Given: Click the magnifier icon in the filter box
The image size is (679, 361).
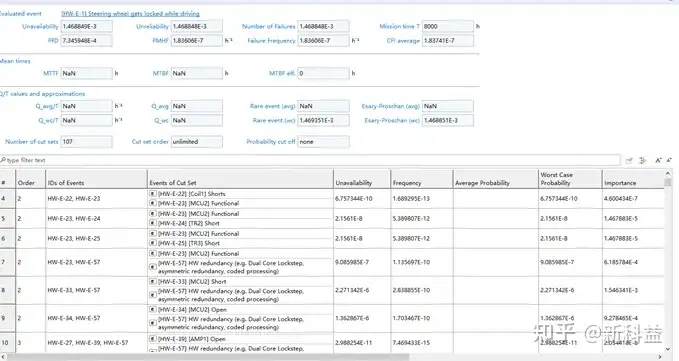Looking at the screenshot, I should click(x=3, y=160).
